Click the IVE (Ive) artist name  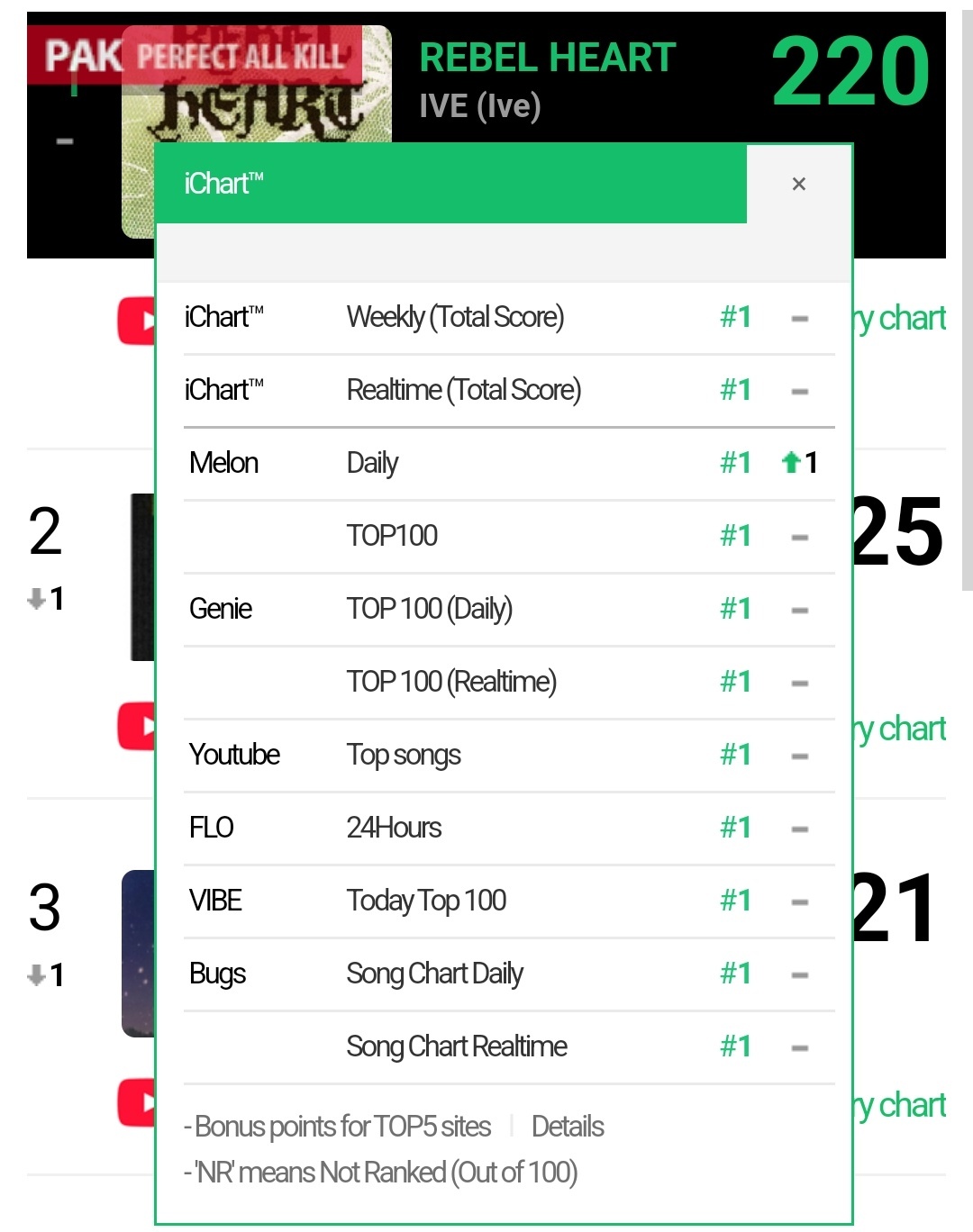(480, 106)
